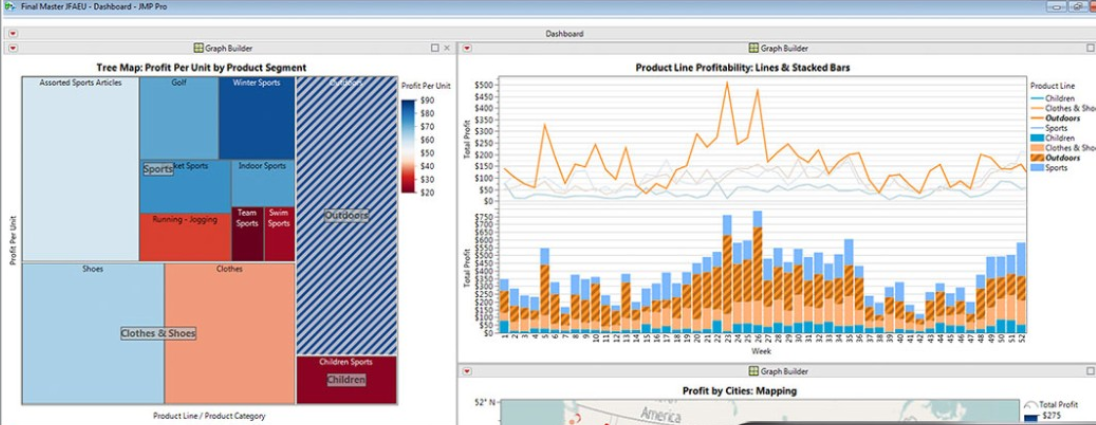
Task: Select the Running - Jogging tree map cell
Action: 185,237
